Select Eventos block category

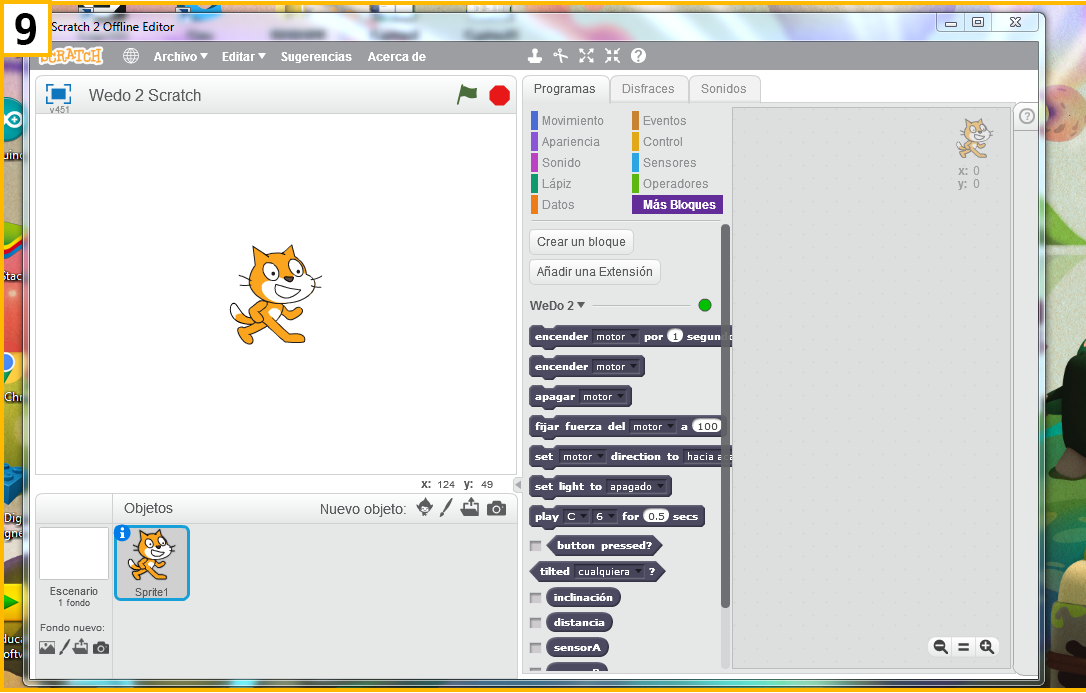coord(659,120)
